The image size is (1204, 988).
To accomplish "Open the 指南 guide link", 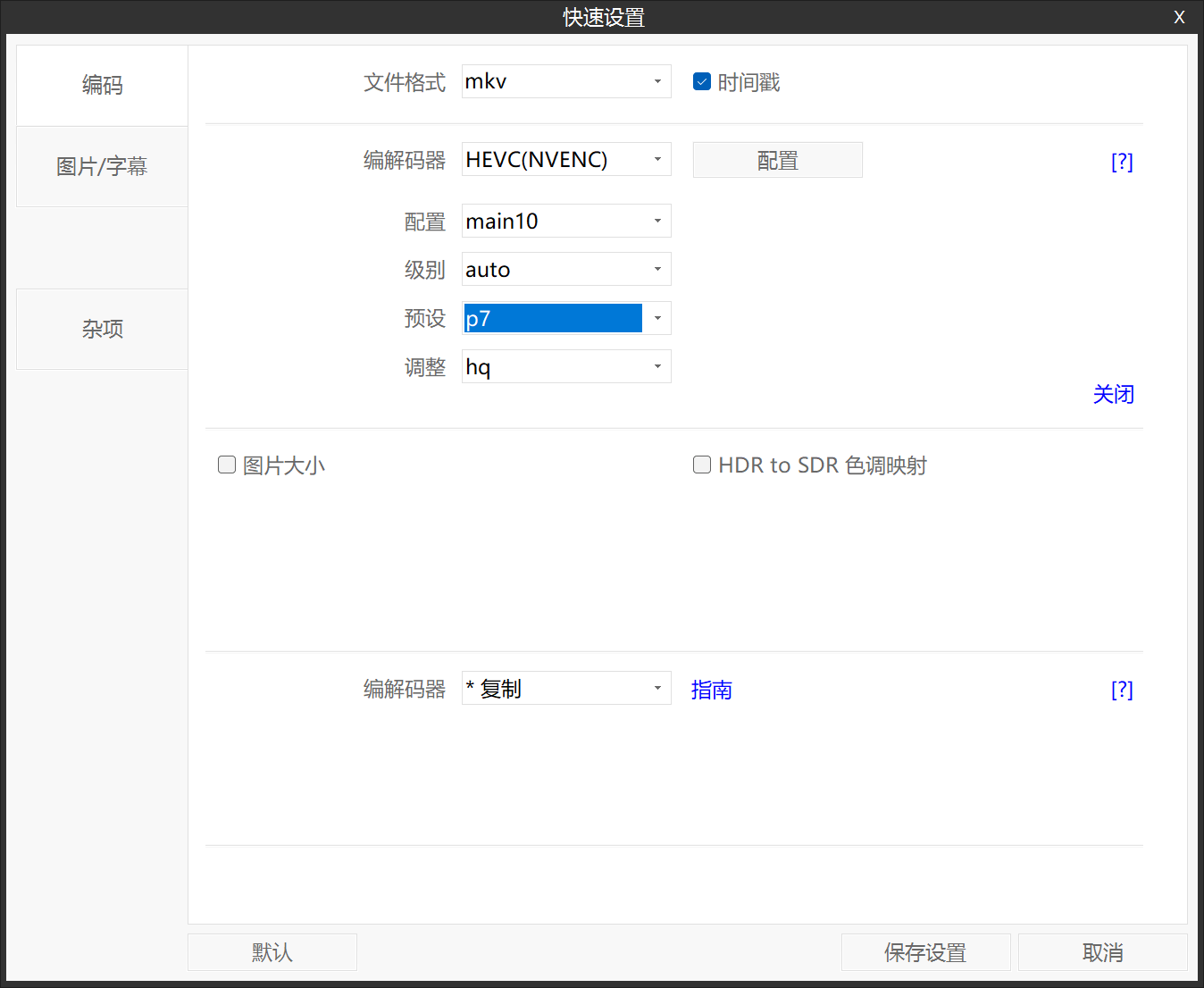I will [x=712, y=690].
